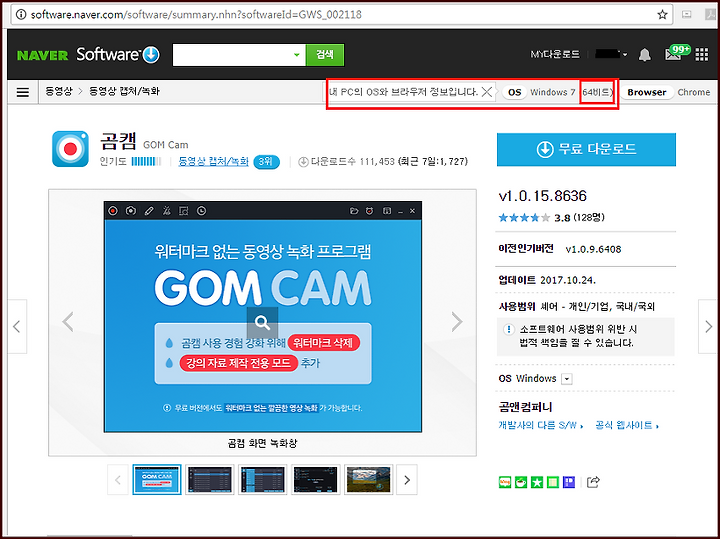
Task: Click the green 검색 search button
Action: click(x=325, y=55)
